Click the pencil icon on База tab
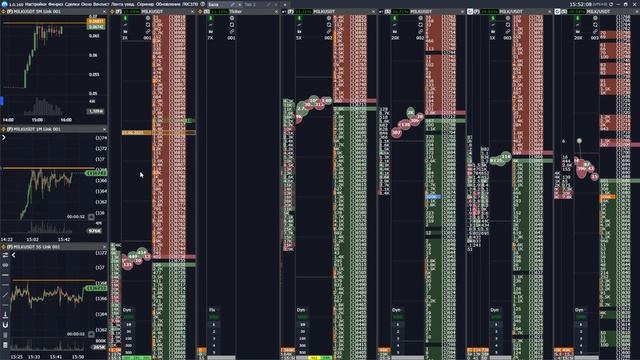The height and width of the screenshot is (360, 640). pos(232,4)
